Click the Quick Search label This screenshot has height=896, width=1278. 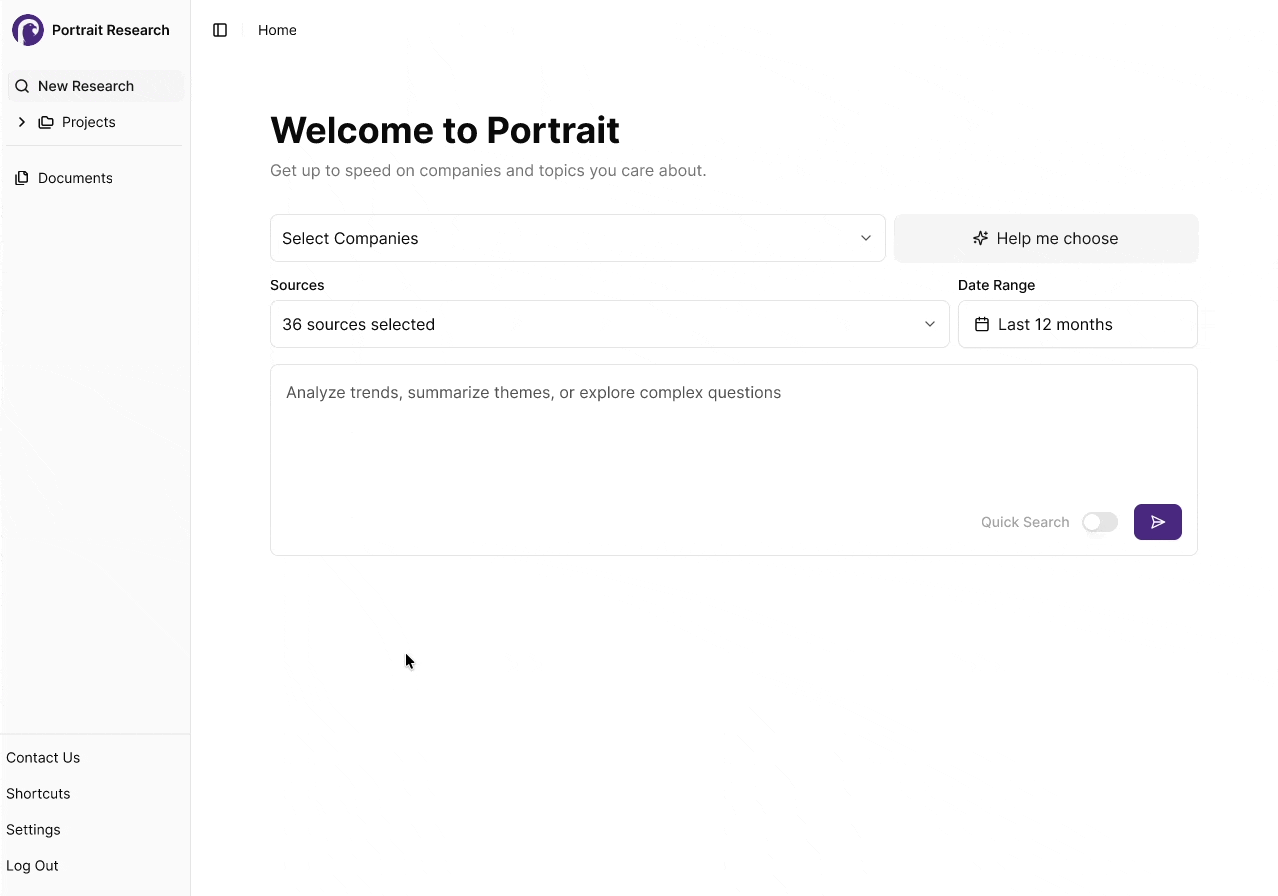pyautogui.click(x=1025, y=522)
